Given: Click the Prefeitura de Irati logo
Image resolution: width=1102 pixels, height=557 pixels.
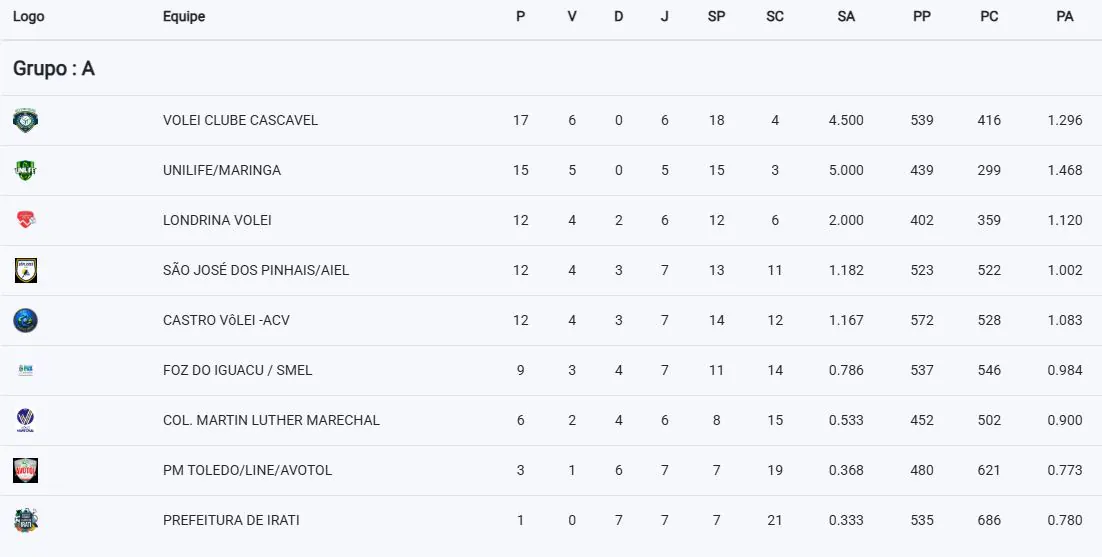Looking at the screenshot, I should [x=25, y=521].
